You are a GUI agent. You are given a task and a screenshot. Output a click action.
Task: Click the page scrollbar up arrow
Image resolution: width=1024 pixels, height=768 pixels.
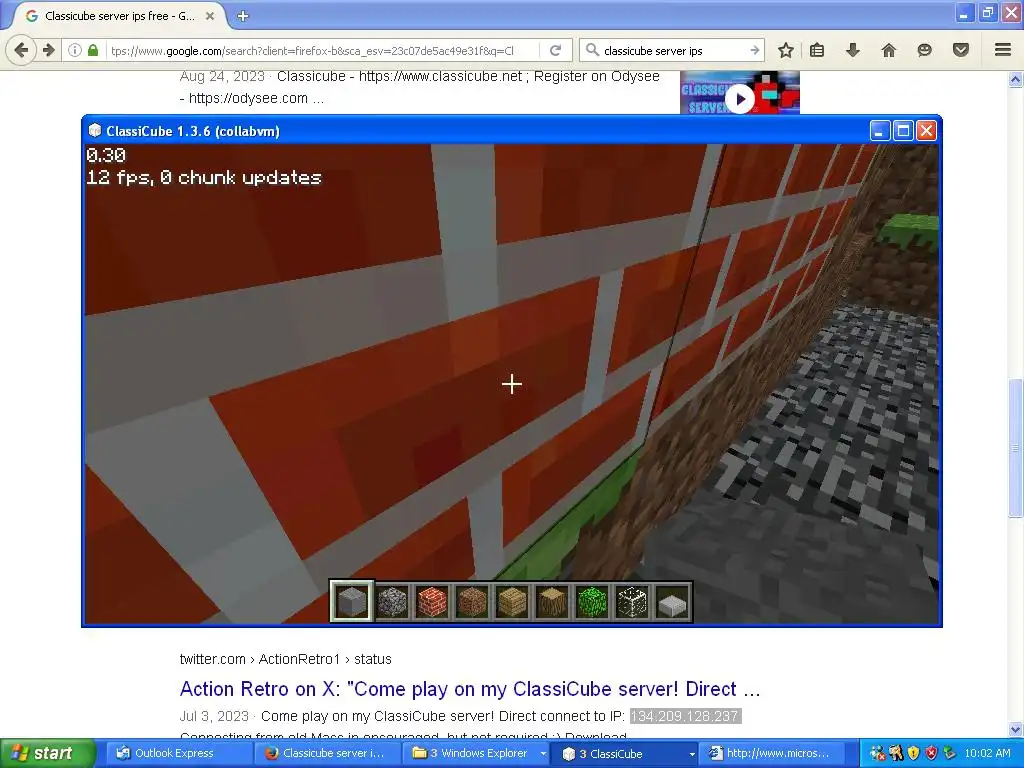coord(1016,80)
